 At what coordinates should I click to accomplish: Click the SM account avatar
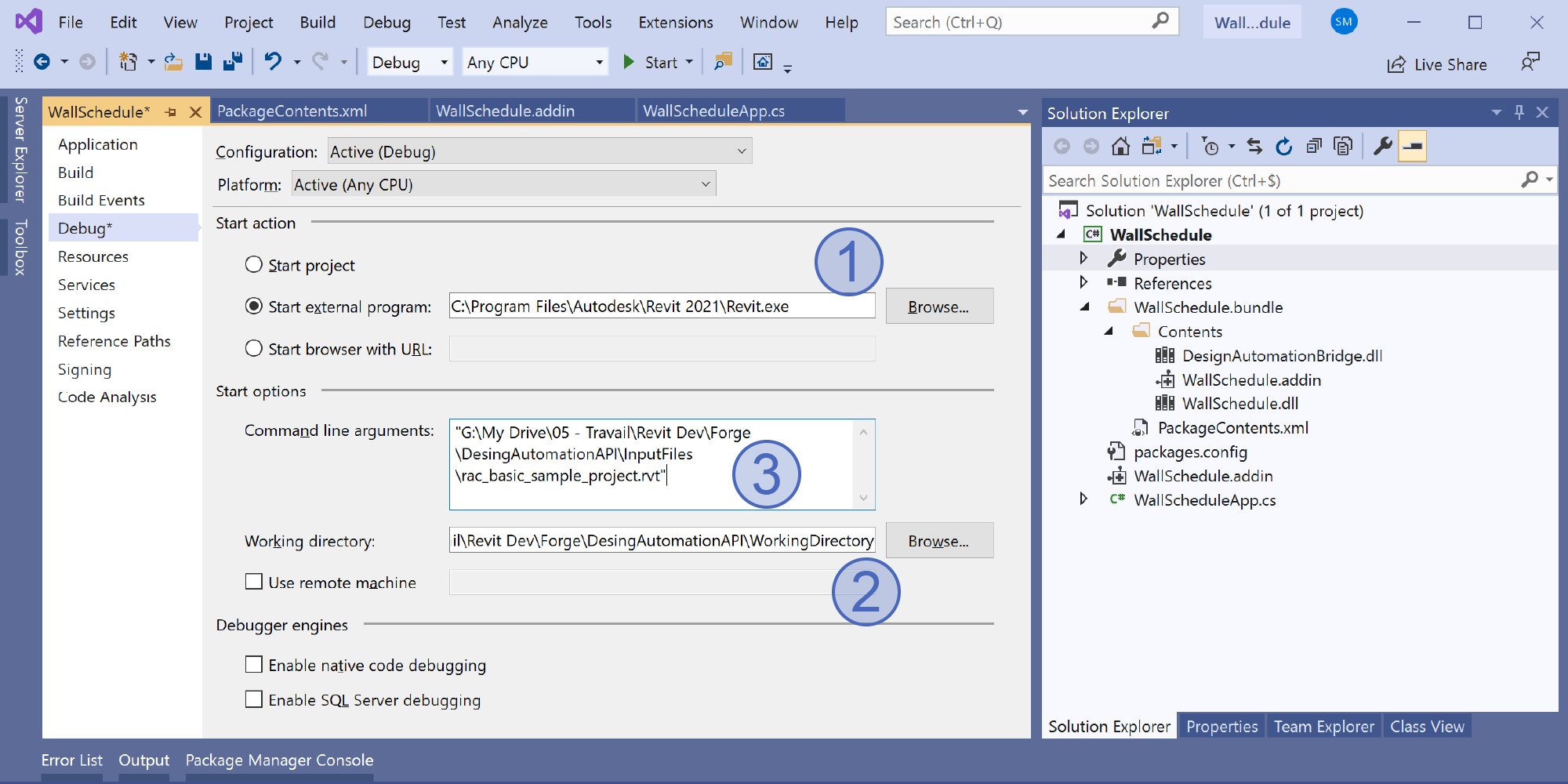tap(1344, 22)
